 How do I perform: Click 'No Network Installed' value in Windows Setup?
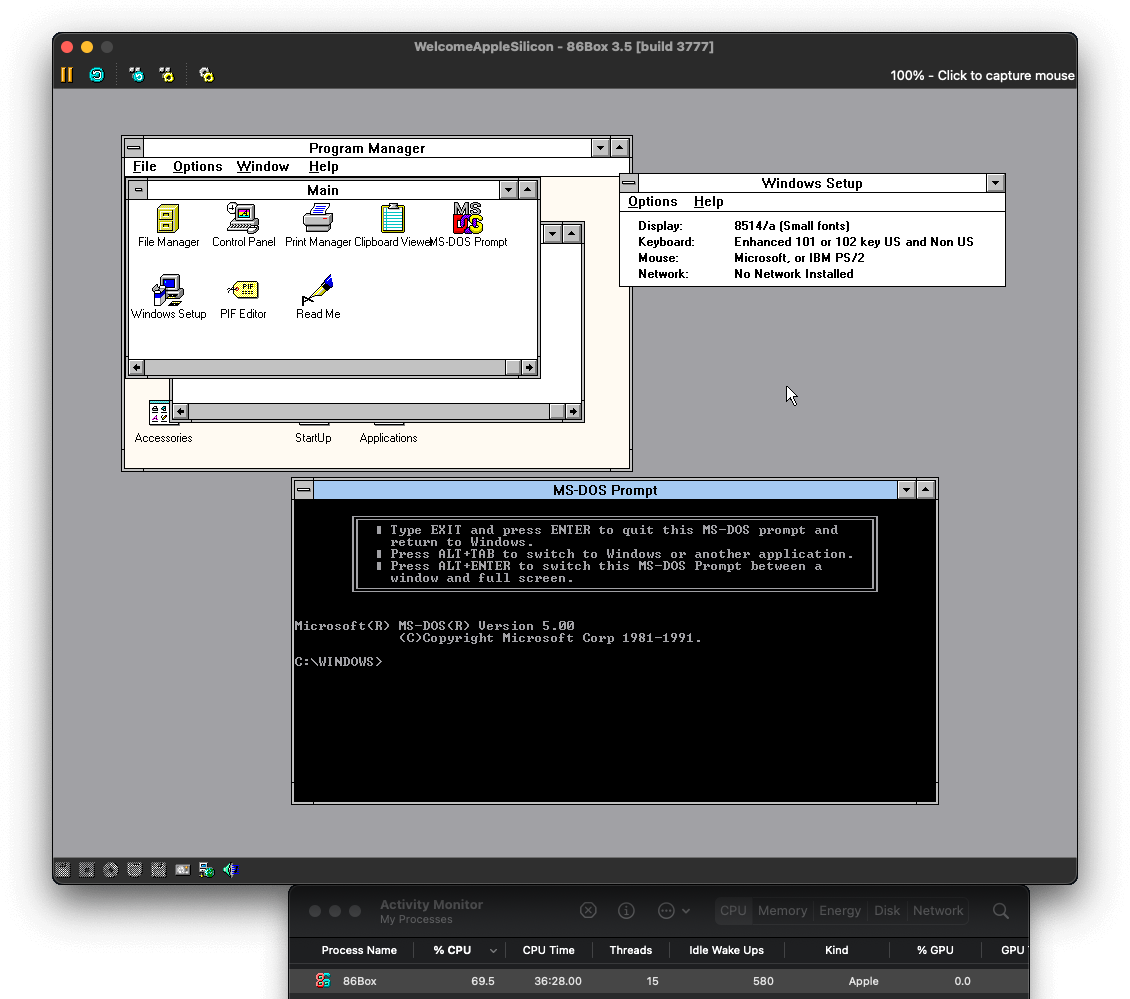793,274
